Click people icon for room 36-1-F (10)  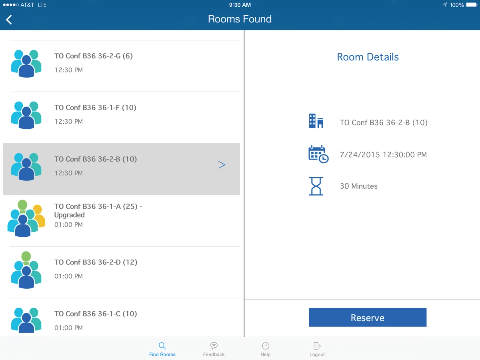tap(26, 115)
